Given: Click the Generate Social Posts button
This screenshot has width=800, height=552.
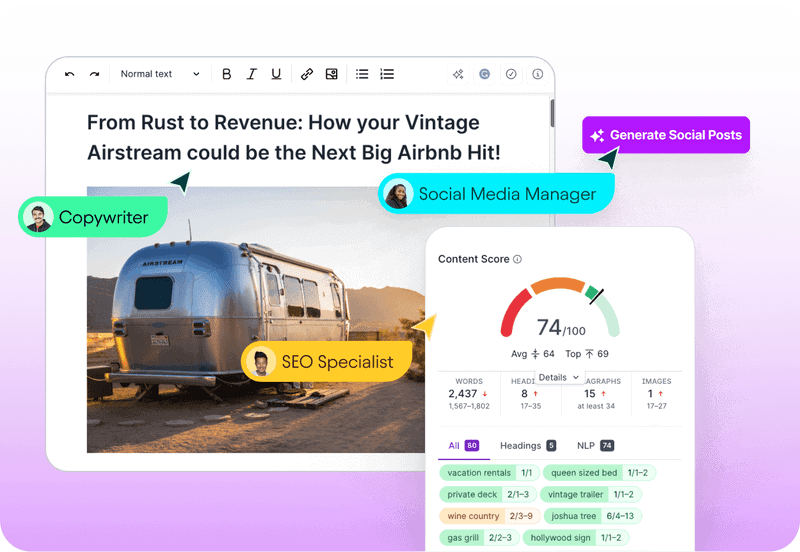Looking at the screenshot, I should (666, 135).
